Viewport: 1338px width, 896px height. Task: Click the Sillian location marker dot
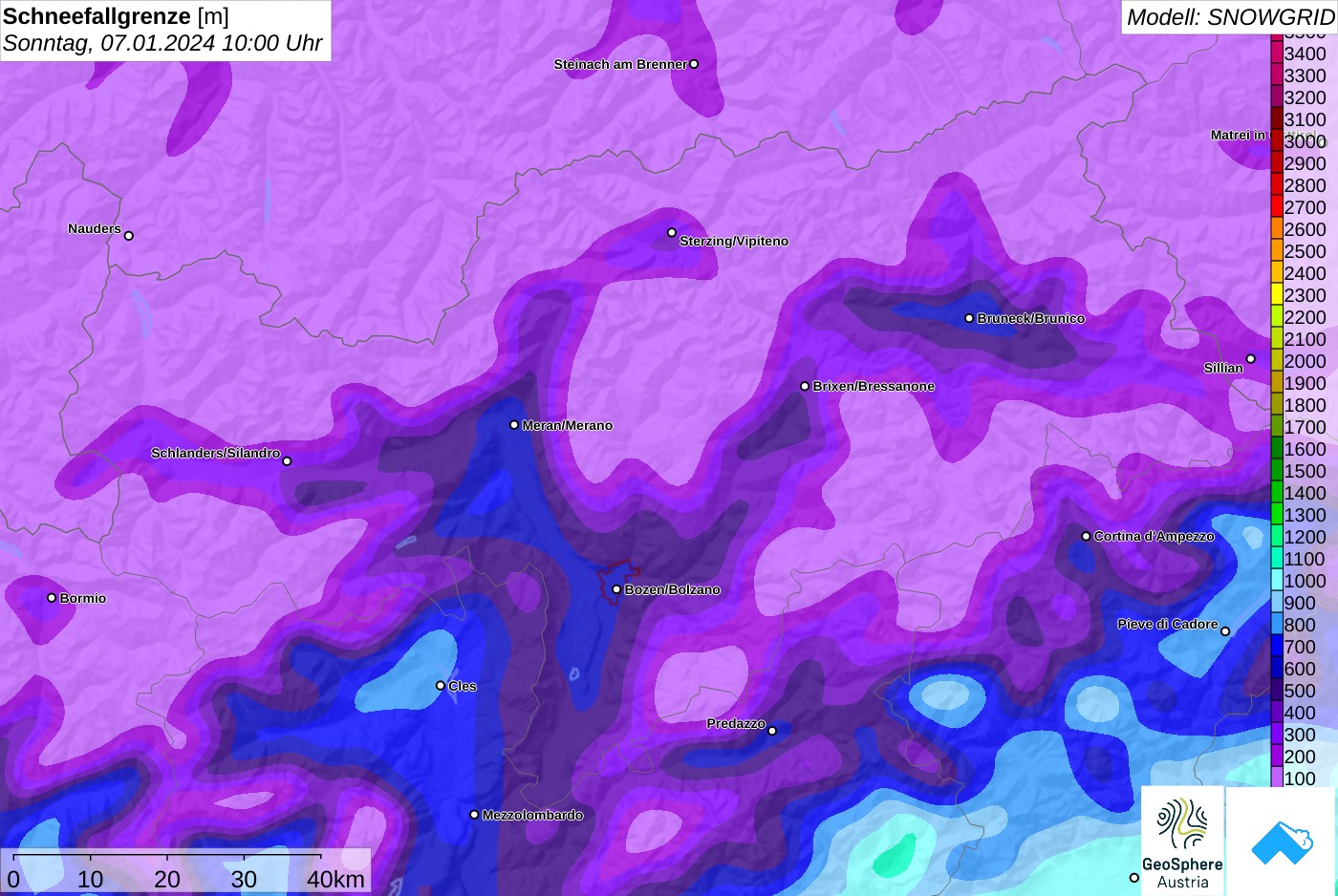[x=1250, y=359]
